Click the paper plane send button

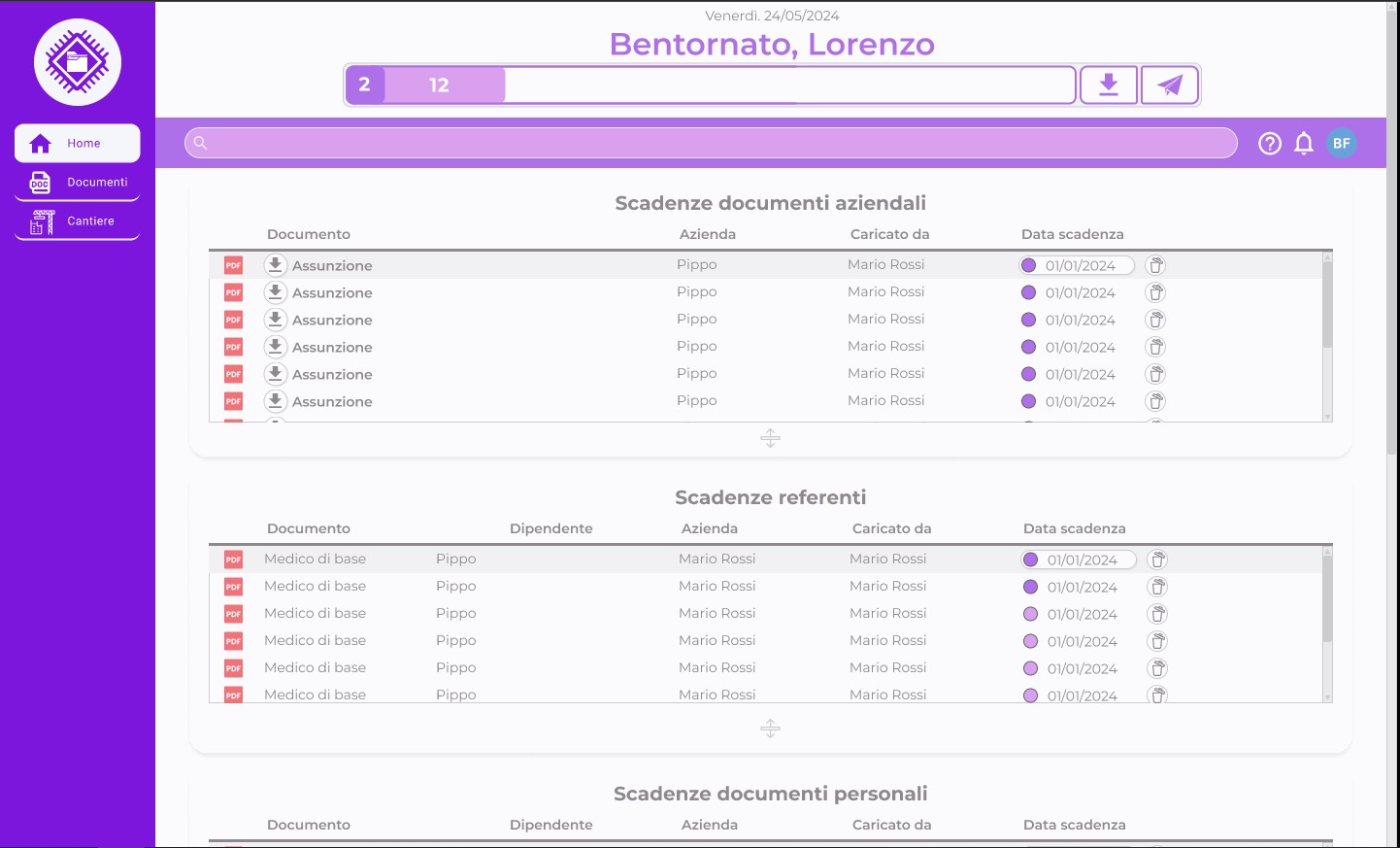click(1170, 85)
